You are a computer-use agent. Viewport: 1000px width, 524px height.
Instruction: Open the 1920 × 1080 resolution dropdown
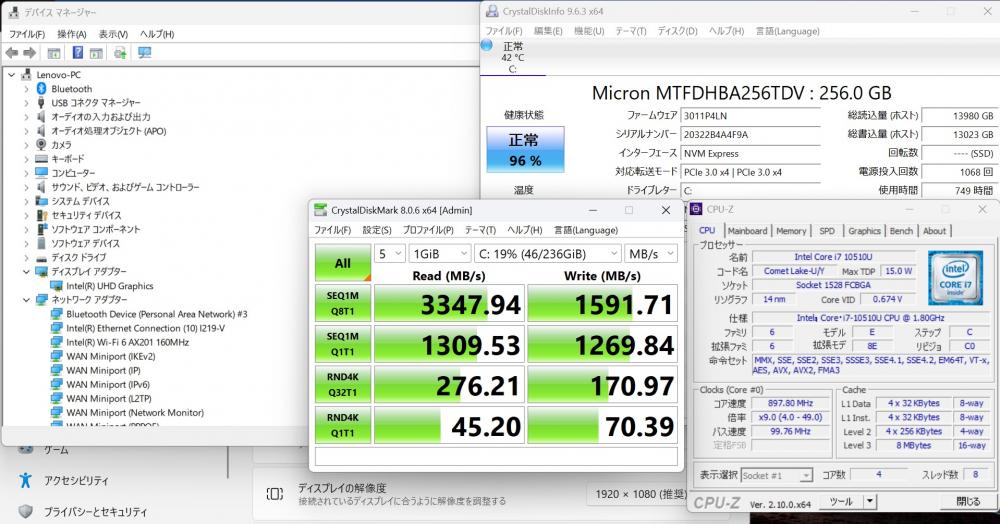click(x=638, y=494)
